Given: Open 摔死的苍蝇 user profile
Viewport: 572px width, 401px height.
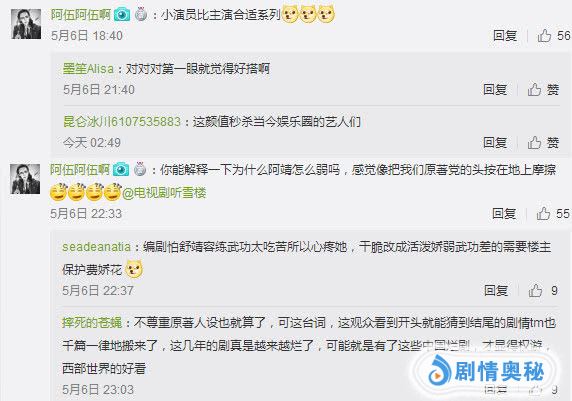Looking at the screenshot, I should 92,323.
